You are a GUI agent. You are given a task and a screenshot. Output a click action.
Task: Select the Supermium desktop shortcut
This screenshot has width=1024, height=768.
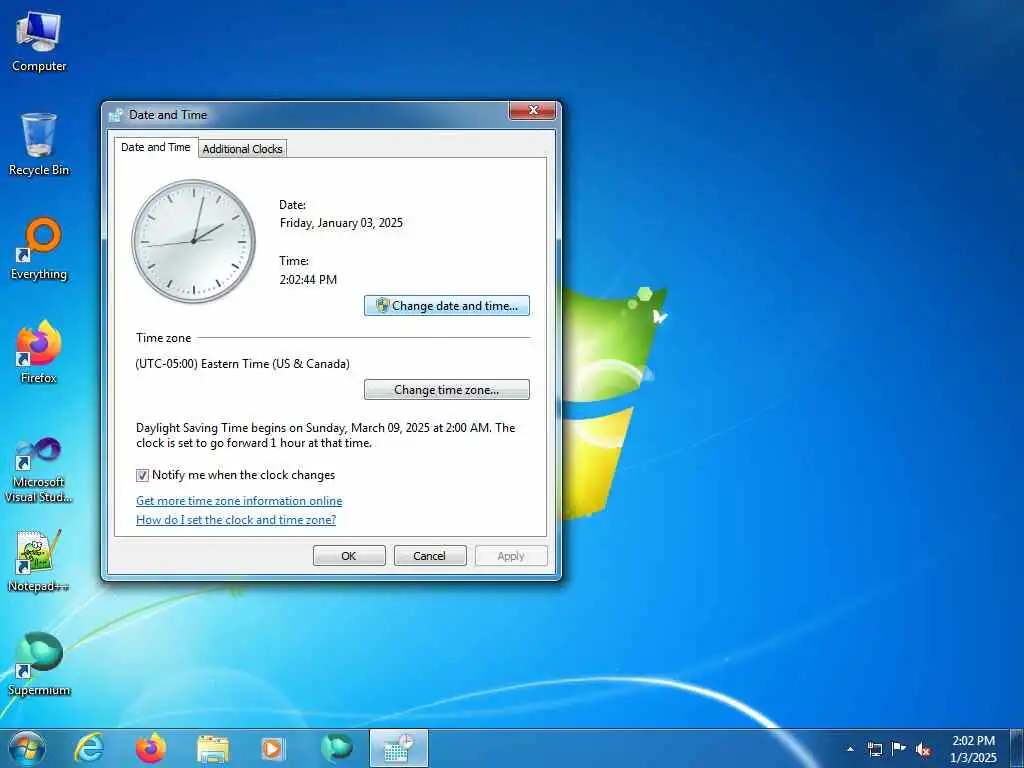39,665
